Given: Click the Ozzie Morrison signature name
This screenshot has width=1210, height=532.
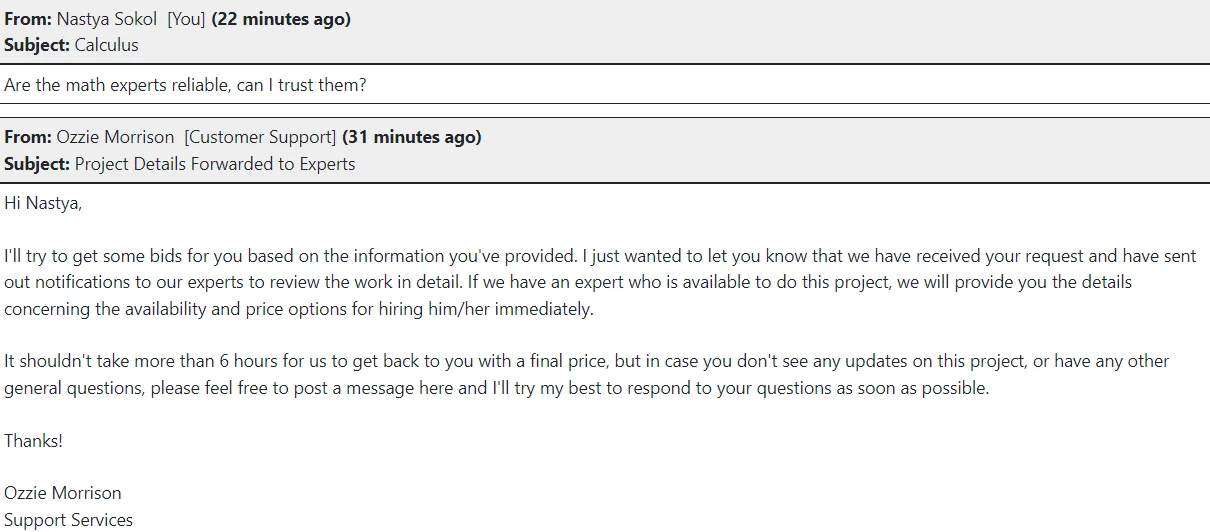Looking at the screenshot, I should 63,493.
